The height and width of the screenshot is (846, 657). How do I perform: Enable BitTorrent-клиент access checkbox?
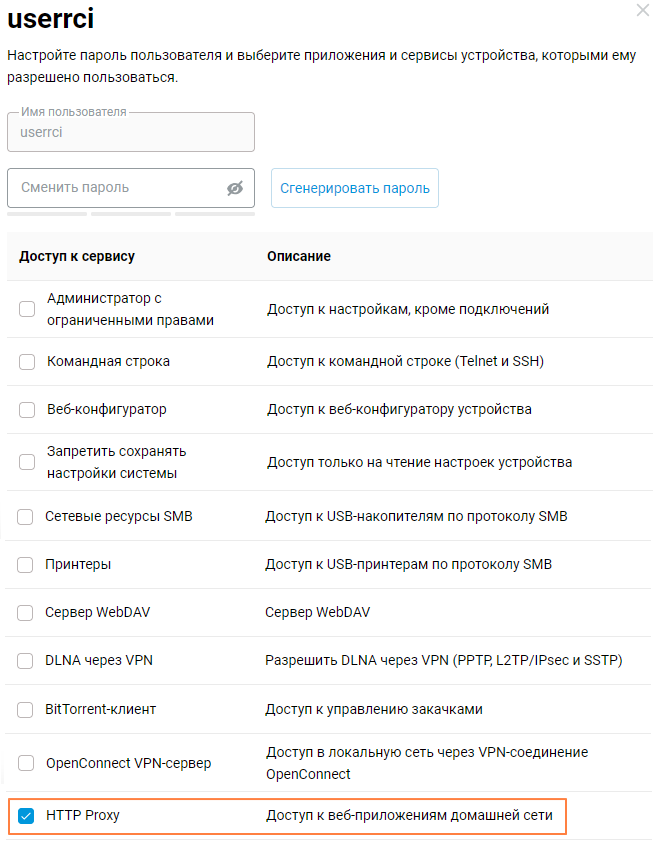(x=25, y=710)
